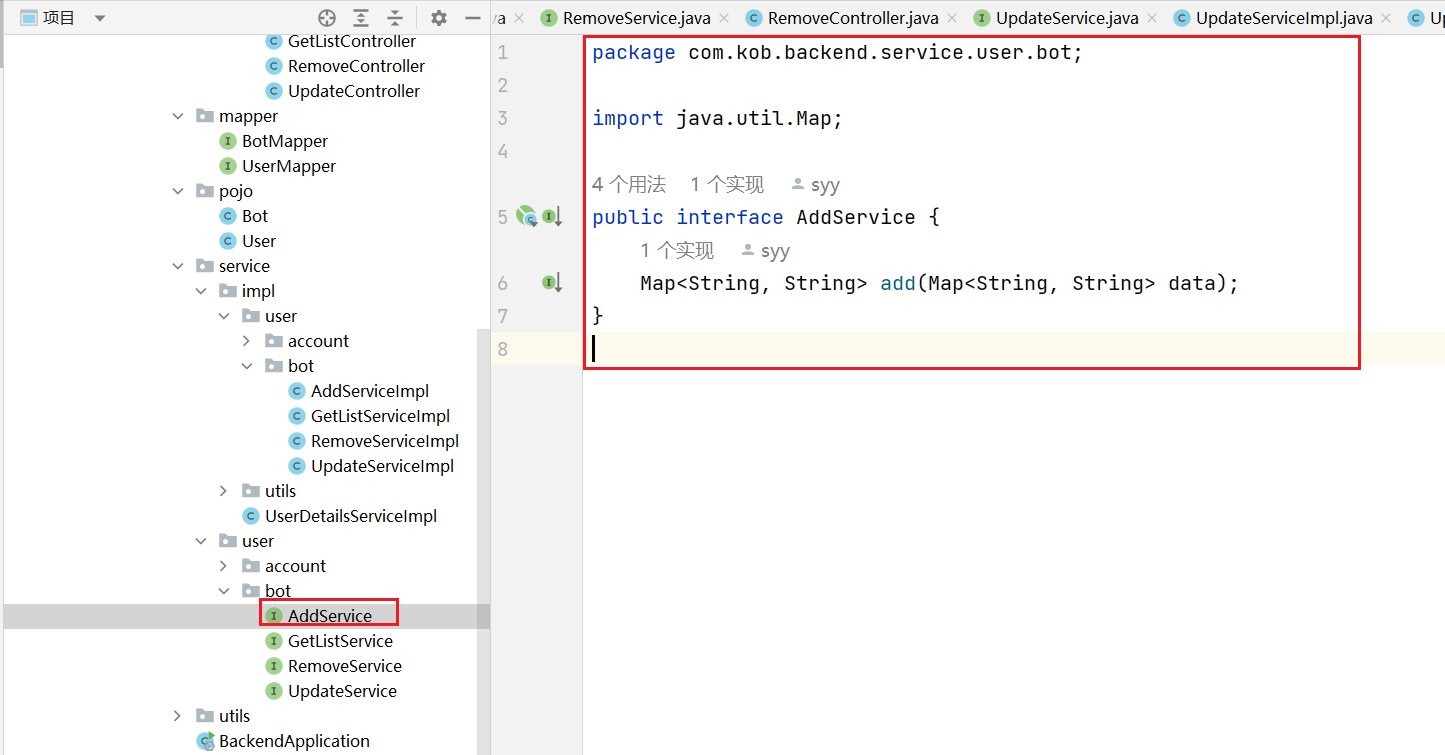Close the RemoveService.java tab
The height and width of the screenshot is (755, 1445).
724,18
